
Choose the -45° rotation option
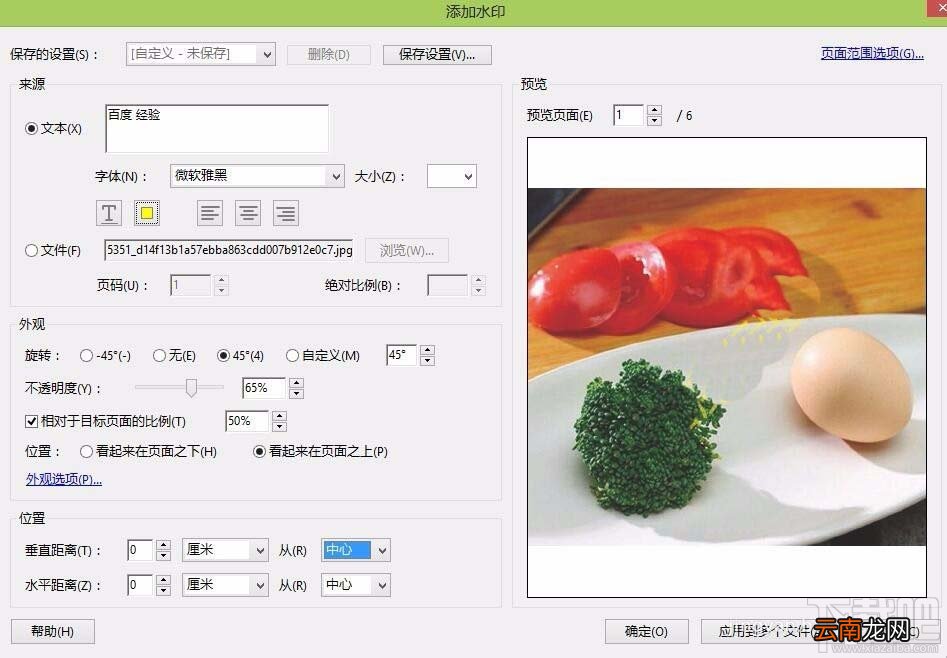click(x=86, y=356)
